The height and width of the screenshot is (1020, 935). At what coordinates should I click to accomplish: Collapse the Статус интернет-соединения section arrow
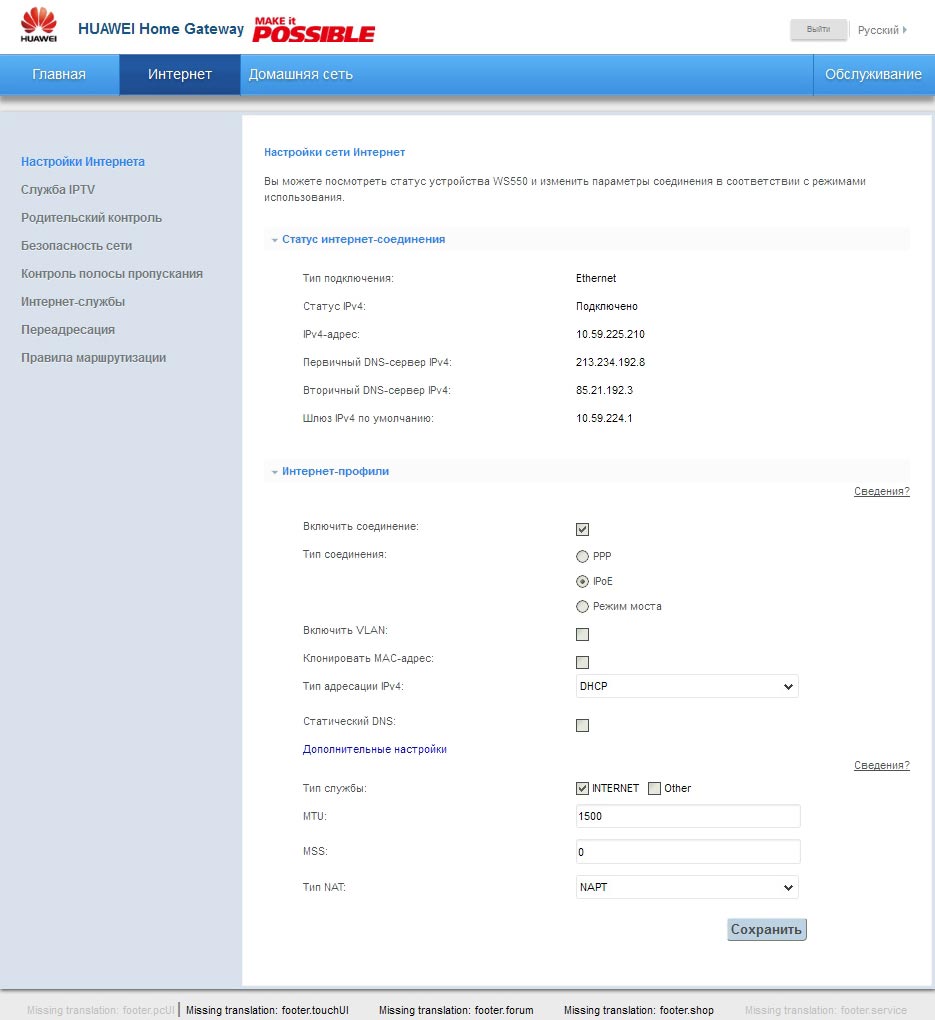[274, 240]
